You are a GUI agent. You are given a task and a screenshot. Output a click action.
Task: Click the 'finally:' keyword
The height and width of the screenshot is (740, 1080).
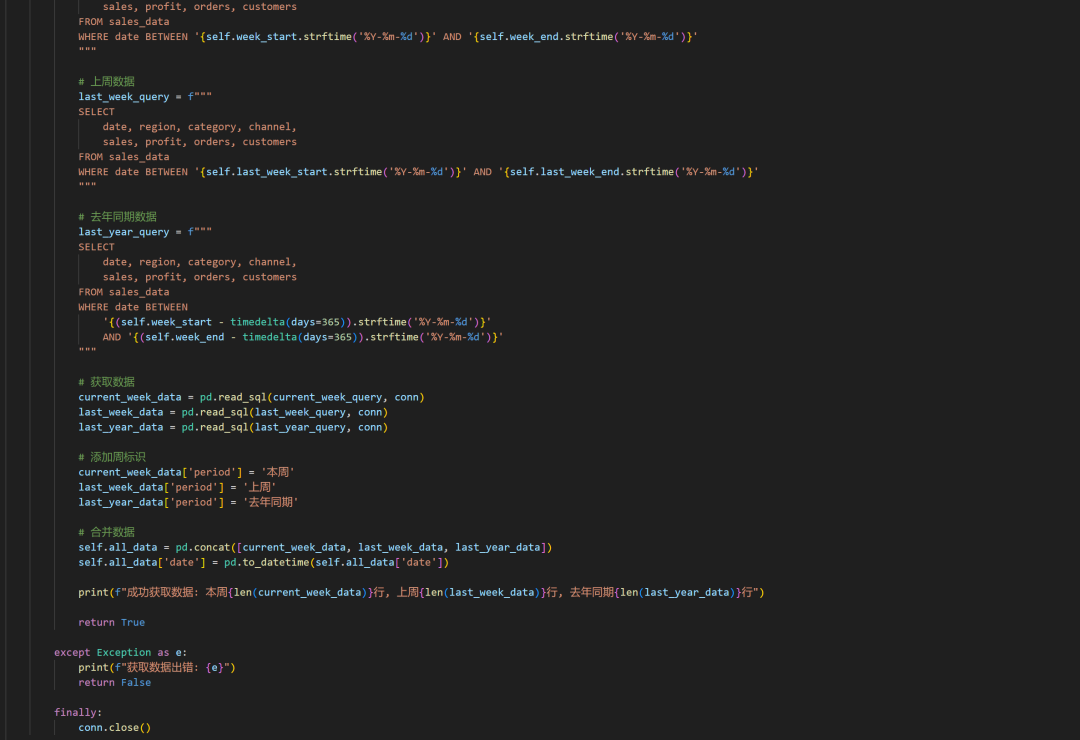(78, 712)
